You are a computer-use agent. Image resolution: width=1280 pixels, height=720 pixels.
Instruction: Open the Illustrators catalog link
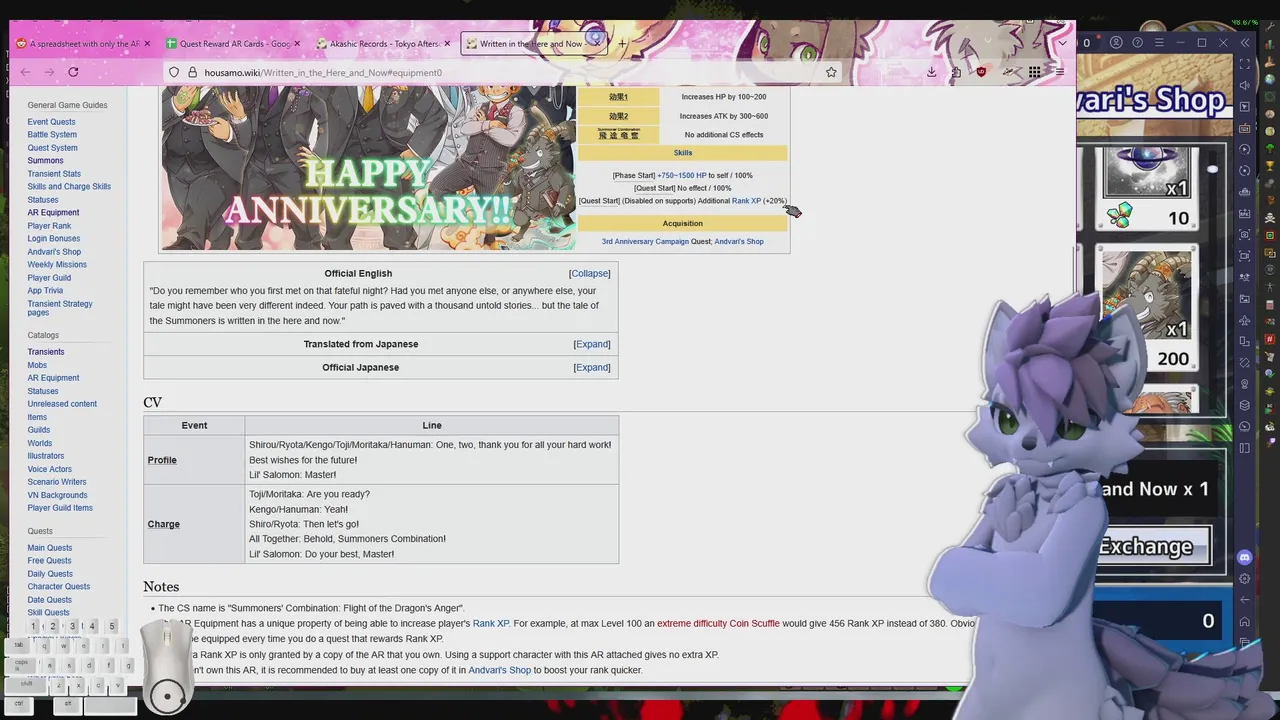click(x=45, y=456)
